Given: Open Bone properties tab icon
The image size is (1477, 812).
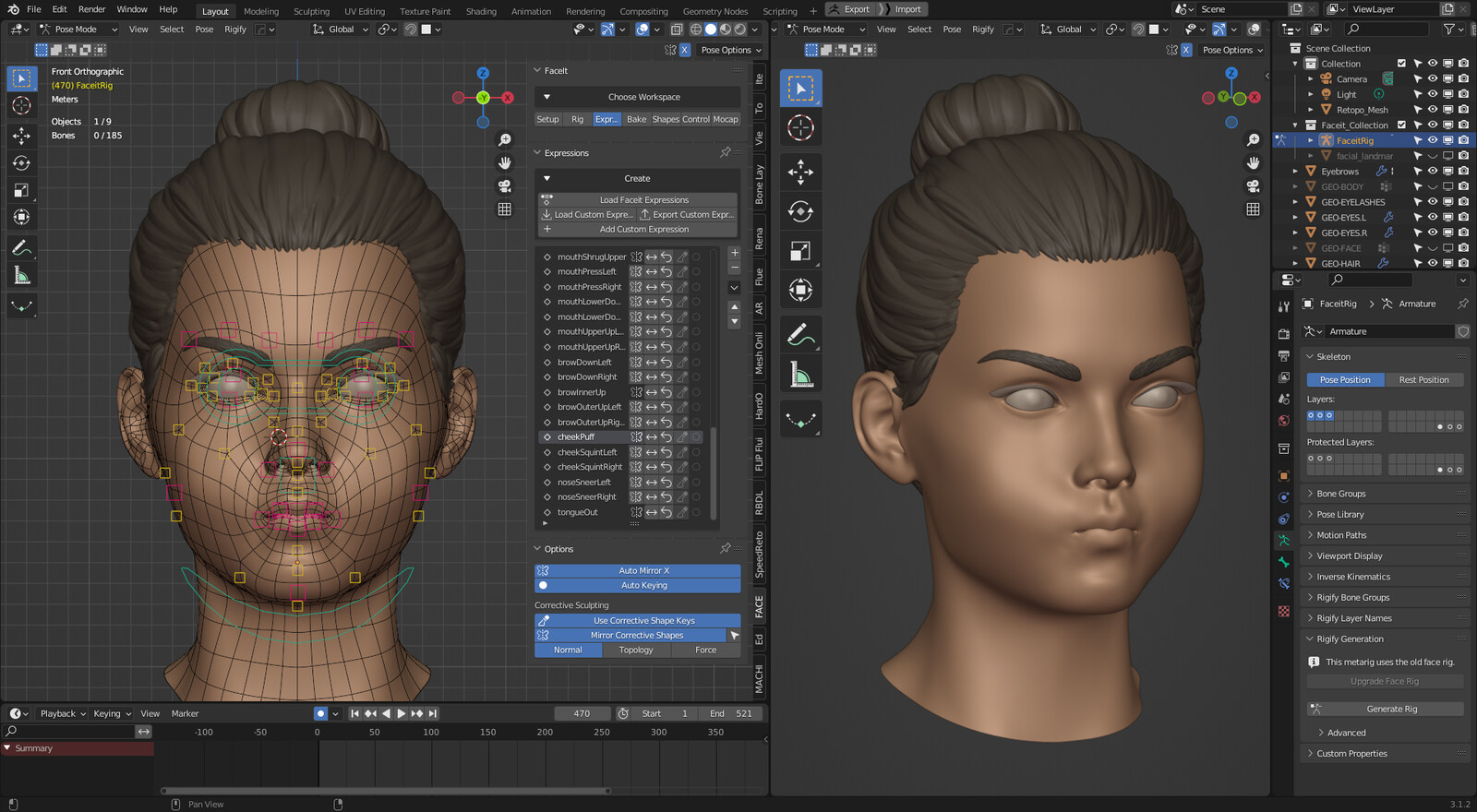Looking at the screenshot, I should [1284, 562].
